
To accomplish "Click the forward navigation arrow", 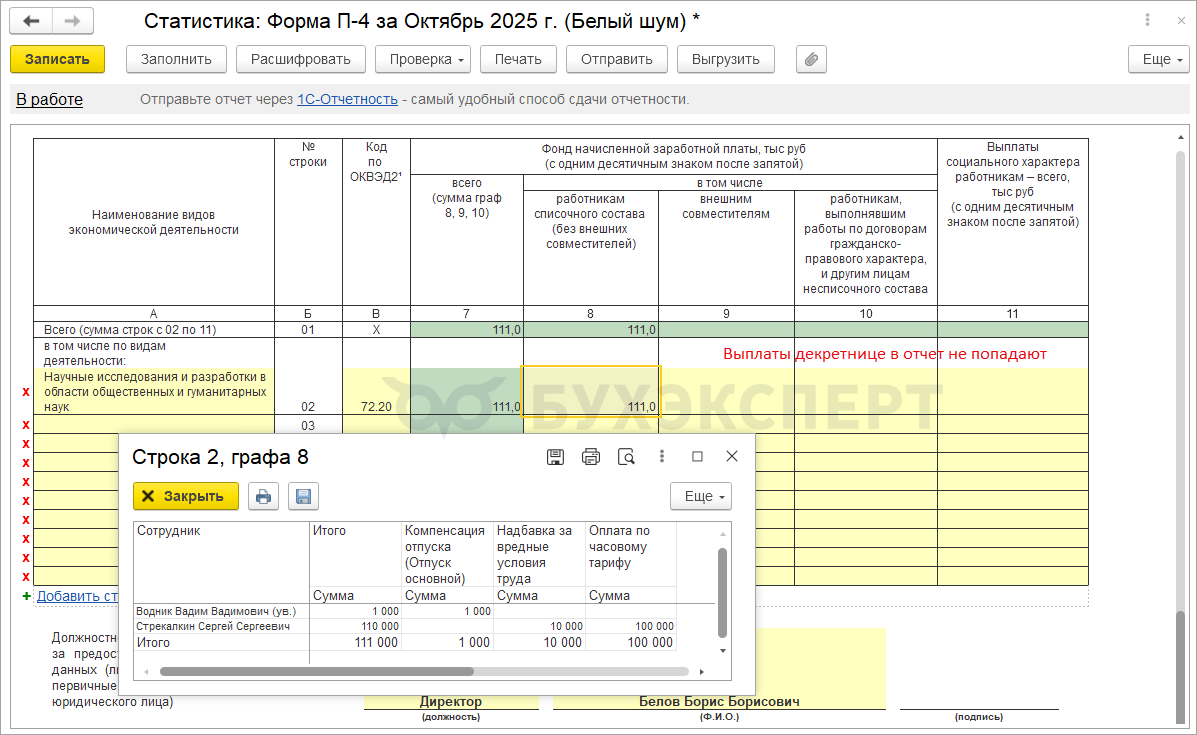I will (72, 21).
